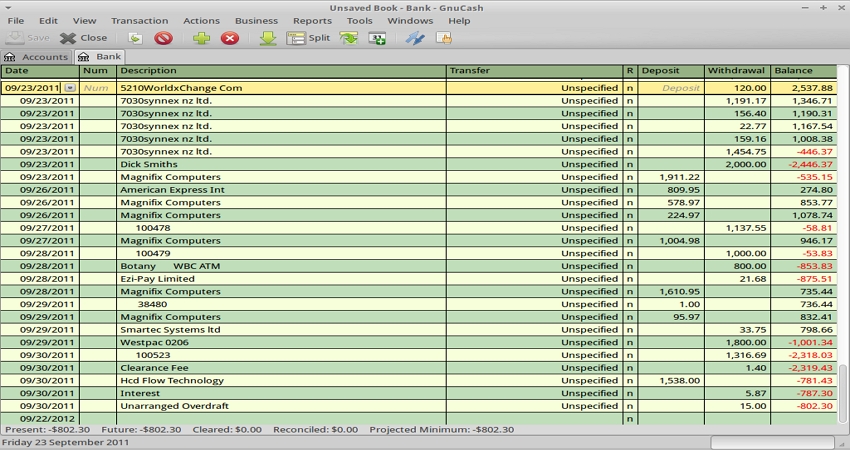Open the window menu arrow in the title bar
Screen dimensions: 850x450
(8, 8)
